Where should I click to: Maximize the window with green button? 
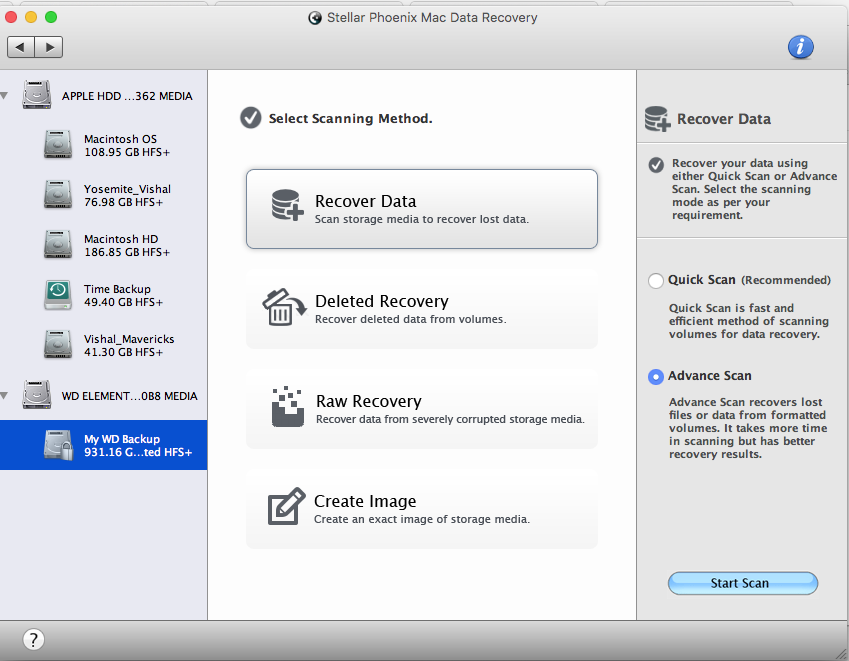pyautogui.click(x=51, y=17)
